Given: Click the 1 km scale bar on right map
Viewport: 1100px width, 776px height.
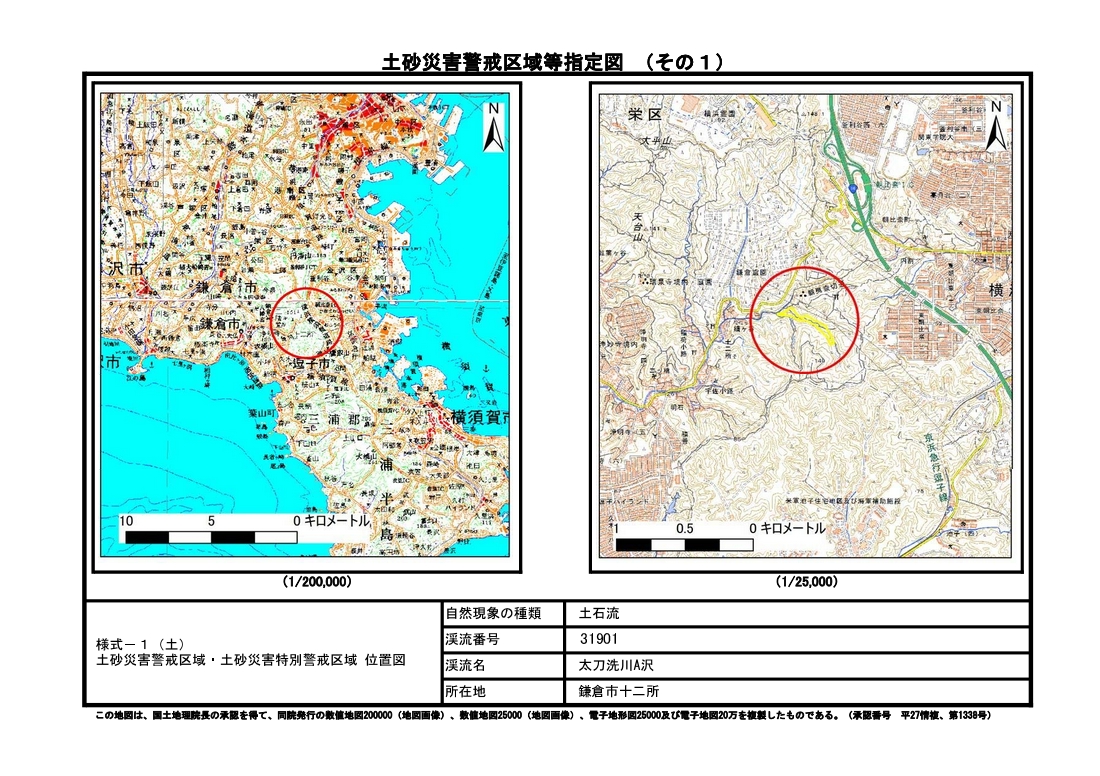Looking at the screenshot, I should tap(685, 544).
